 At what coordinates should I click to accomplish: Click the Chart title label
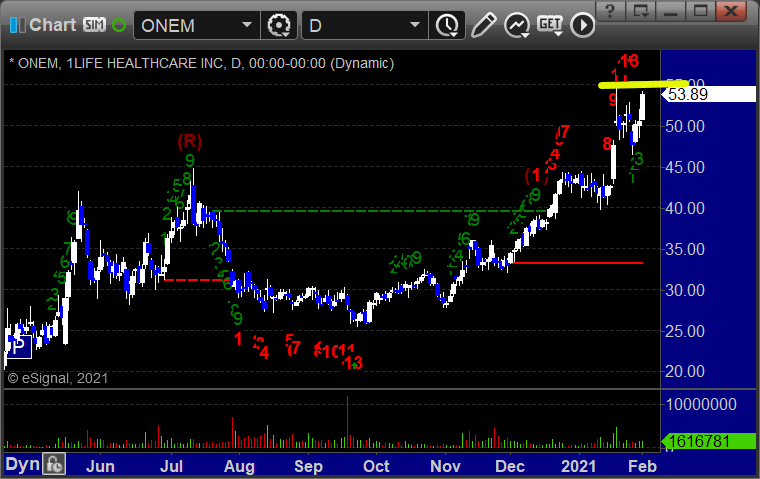[52, 25]
